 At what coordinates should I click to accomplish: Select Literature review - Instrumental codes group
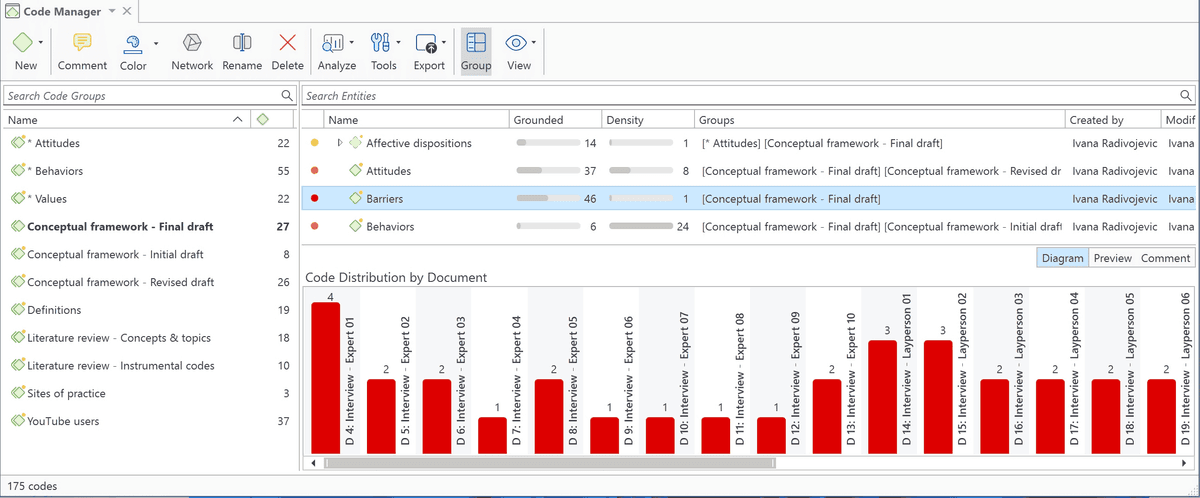click(x=150, y=366)
